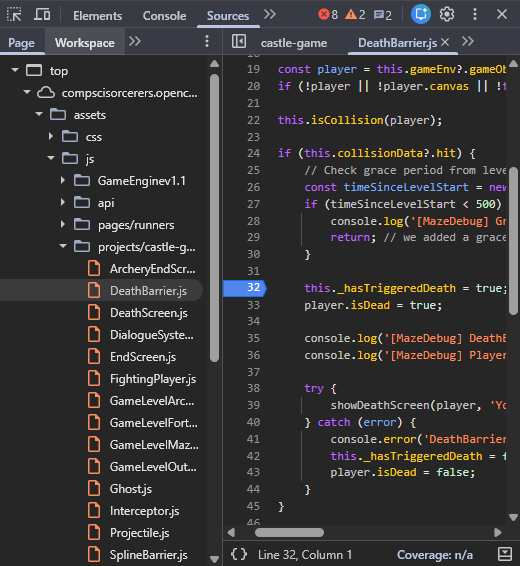This screenshot has width=520, height=566.
Task: Toggle a breakpoint on line 42
Action: coord(254,456)
